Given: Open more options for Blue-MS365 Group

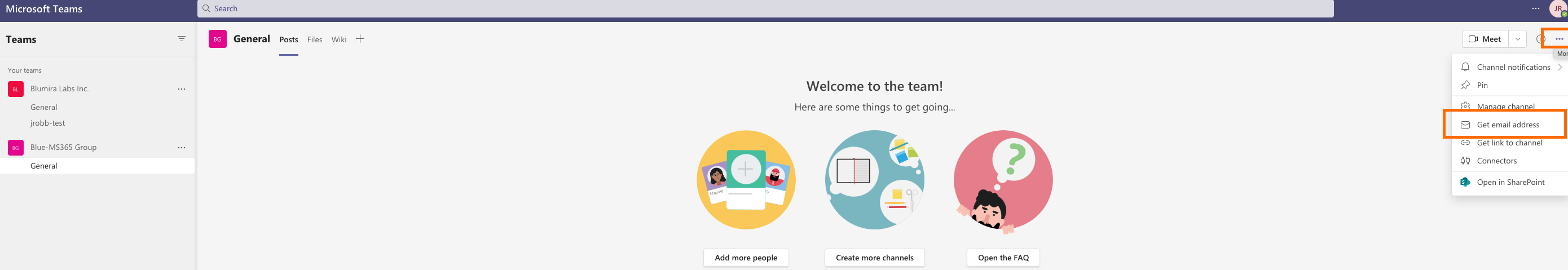Looking at the screenshot, I should tap(182, 148).
